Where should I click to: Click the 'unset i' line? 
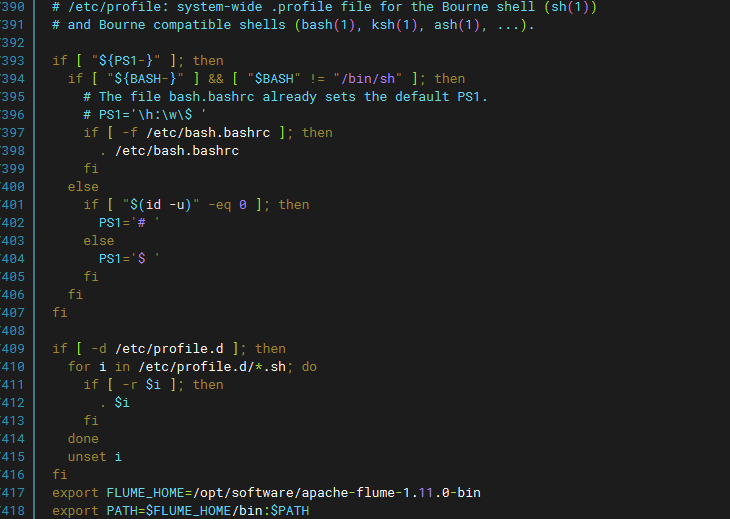(x=95, y=457)
